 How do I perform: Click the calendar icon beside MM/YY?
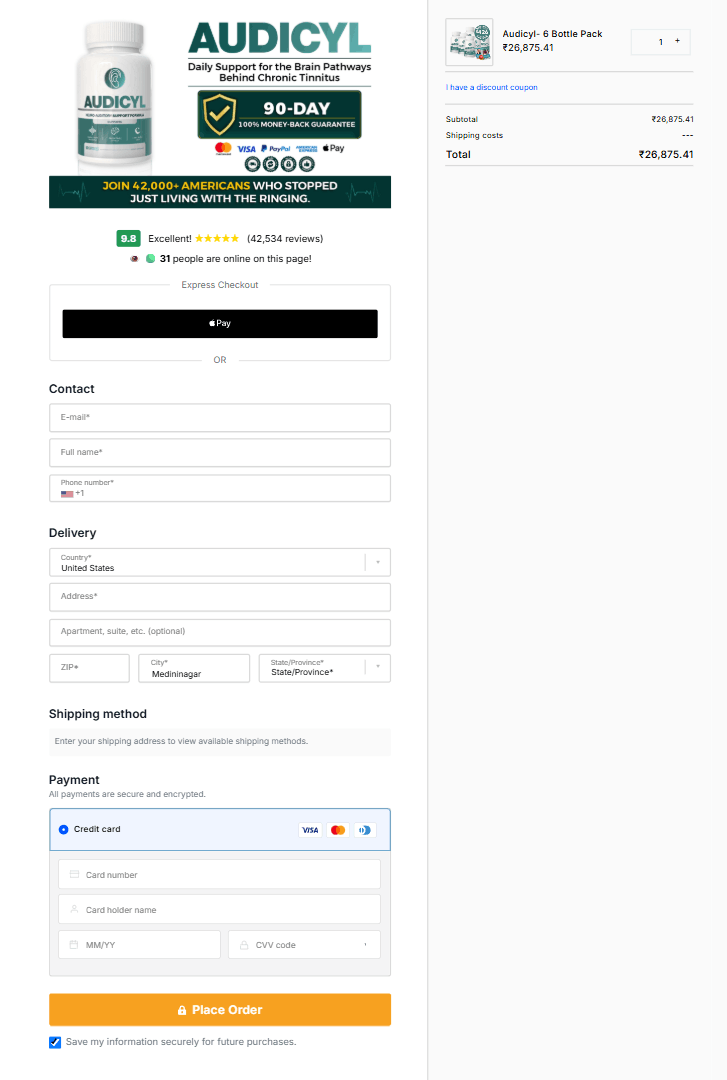[x=74, y=944]
